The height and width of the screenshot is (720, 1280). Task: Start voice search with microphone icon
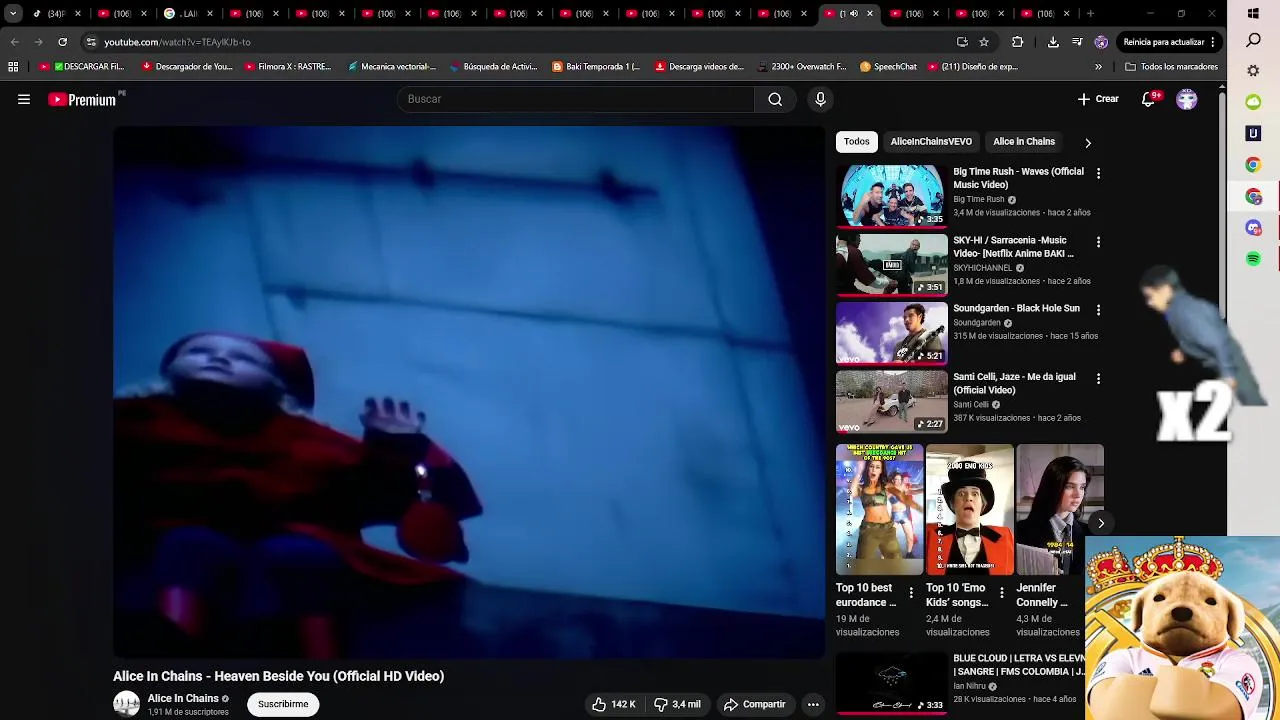tap(820, 99)
